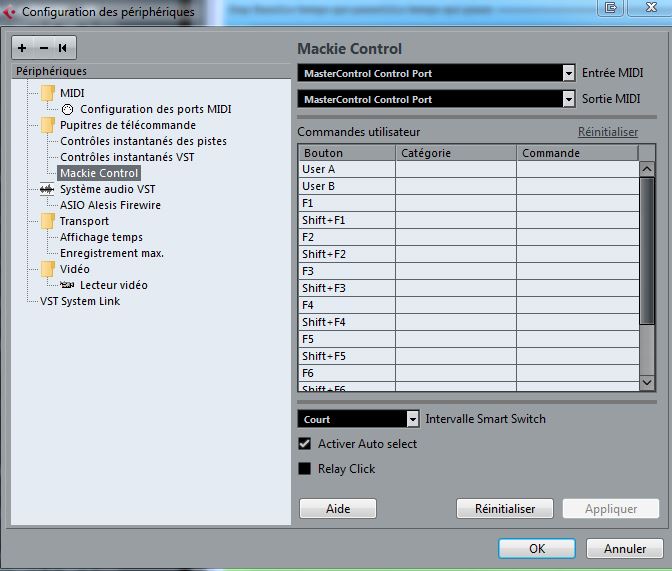Select the Shift+F5 row
This screenshot has width=672, height=571.
coord(468,356)
